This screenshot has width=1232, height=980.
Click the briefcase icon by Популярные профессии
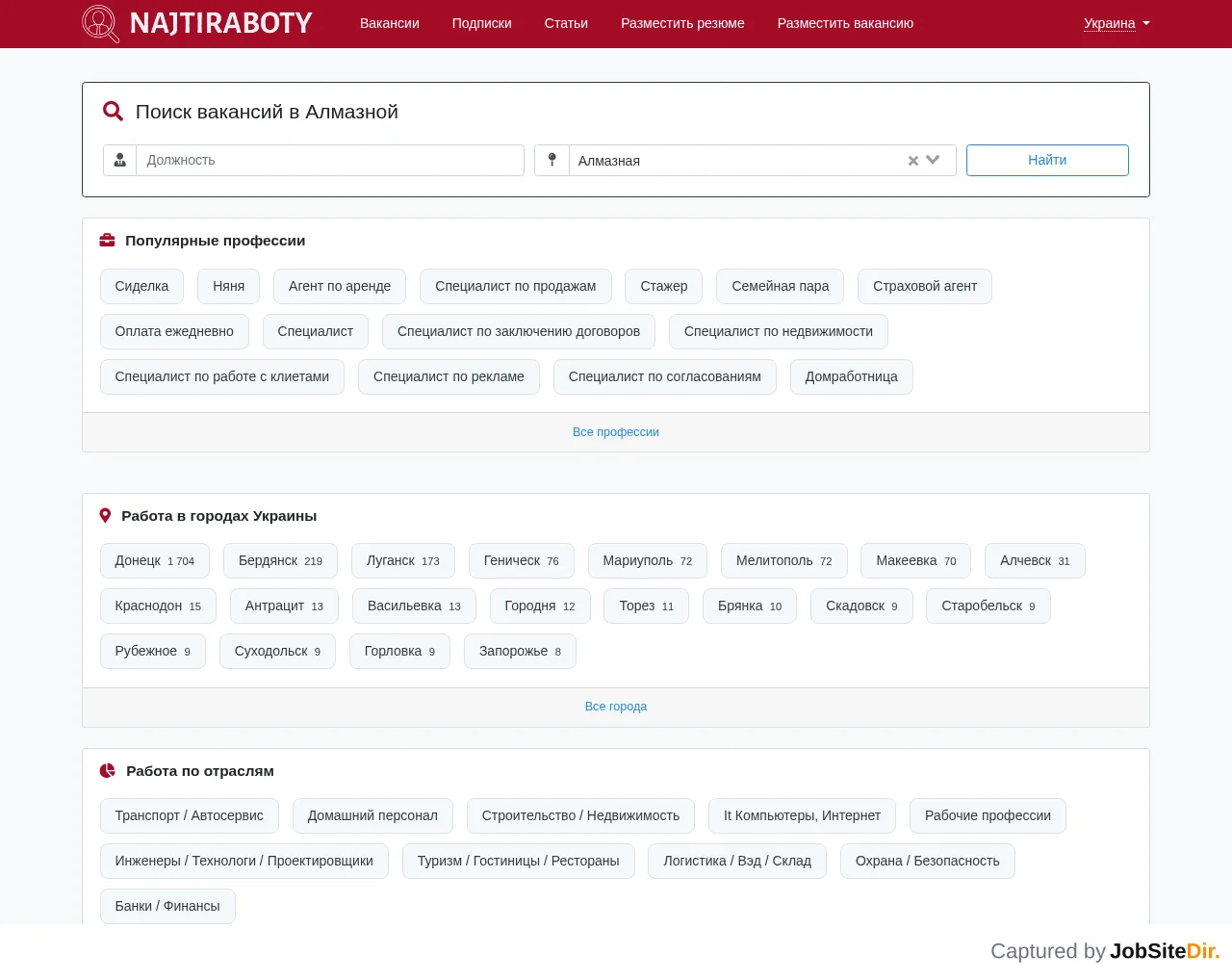click(108, 240)
